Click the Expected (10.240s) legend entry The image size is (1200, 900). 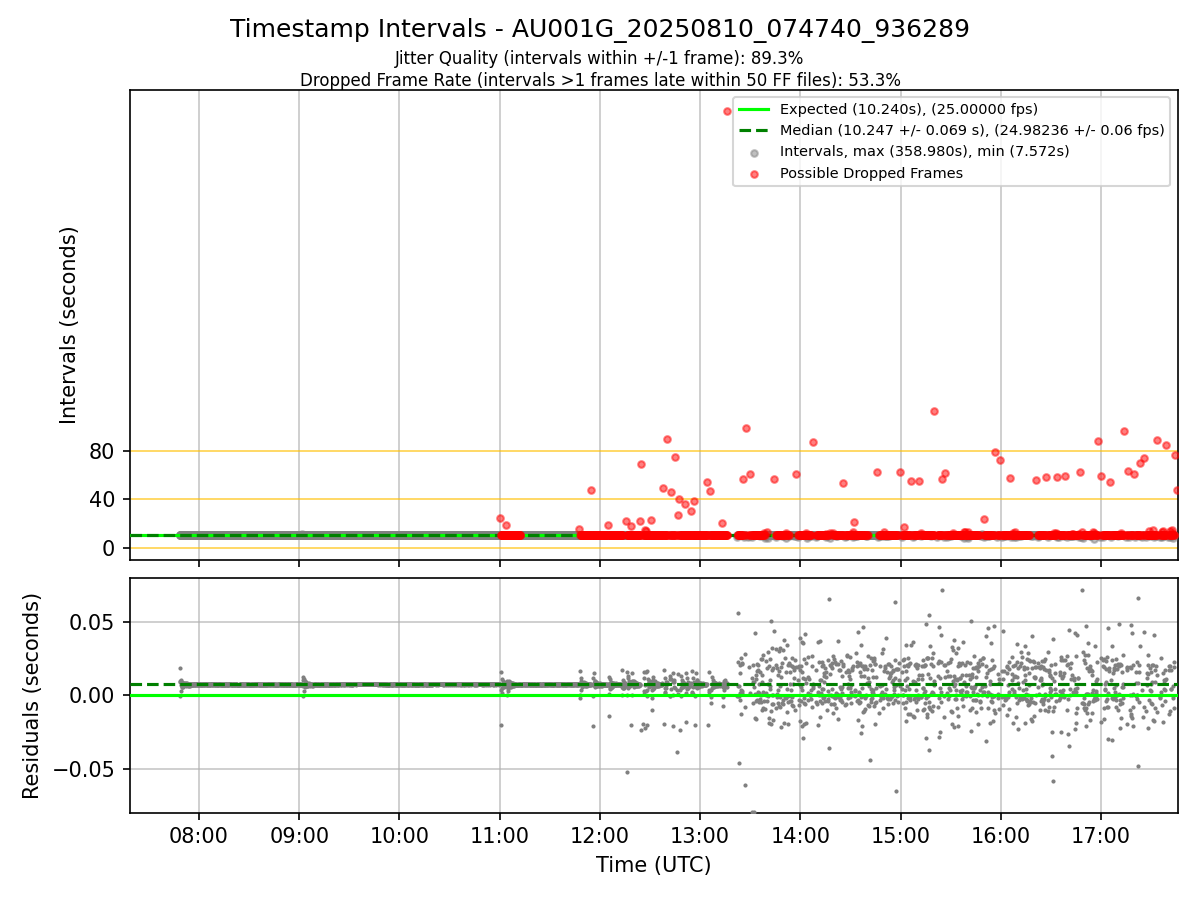coord(909,109)
